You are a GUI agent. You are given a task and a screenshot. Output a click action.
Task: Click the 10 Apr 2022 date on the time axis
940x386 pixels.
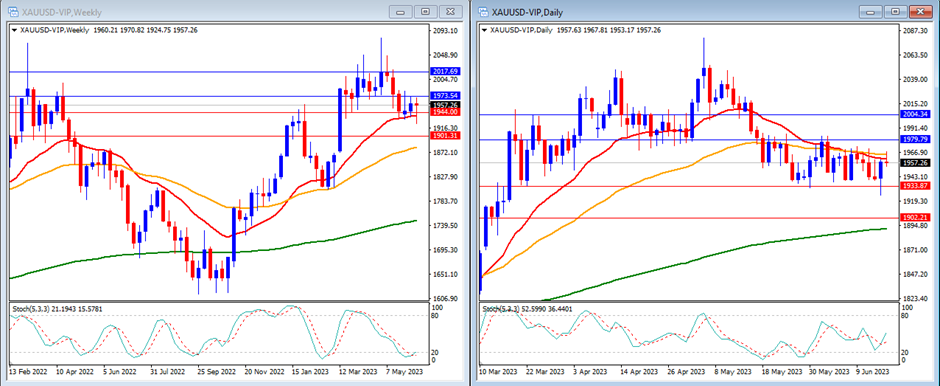point(74,371)
